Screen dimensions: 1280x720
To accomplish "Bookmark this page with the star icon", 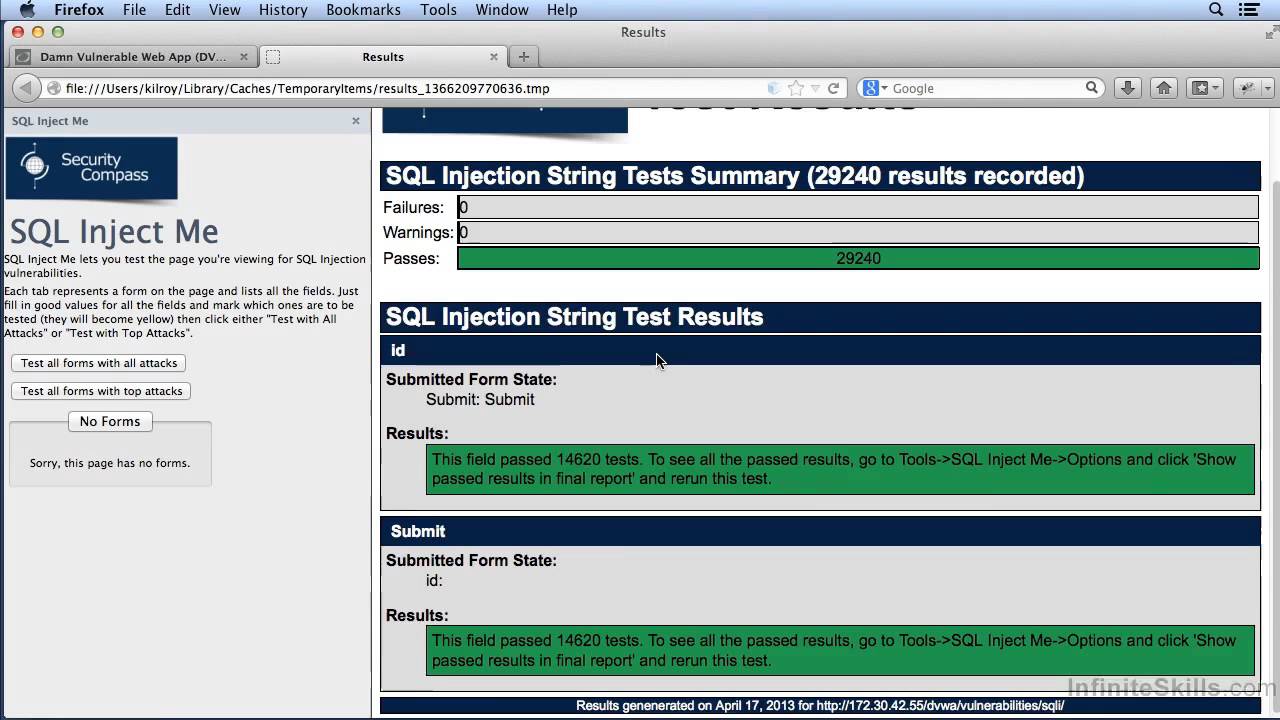I will [796, 88].
